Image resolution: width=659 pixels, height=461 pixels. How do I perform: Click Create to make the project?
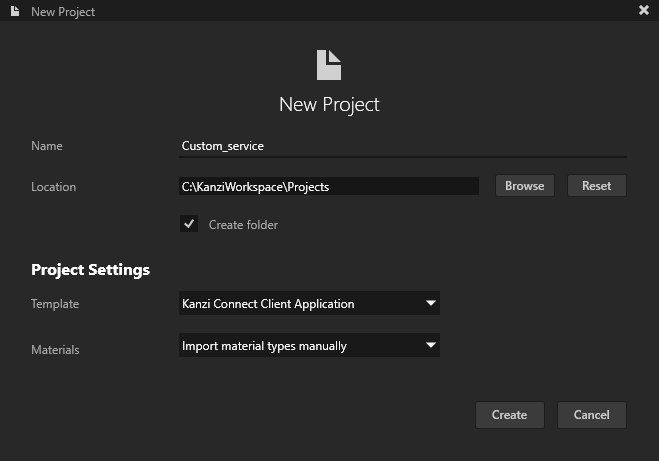coord(509,415)
